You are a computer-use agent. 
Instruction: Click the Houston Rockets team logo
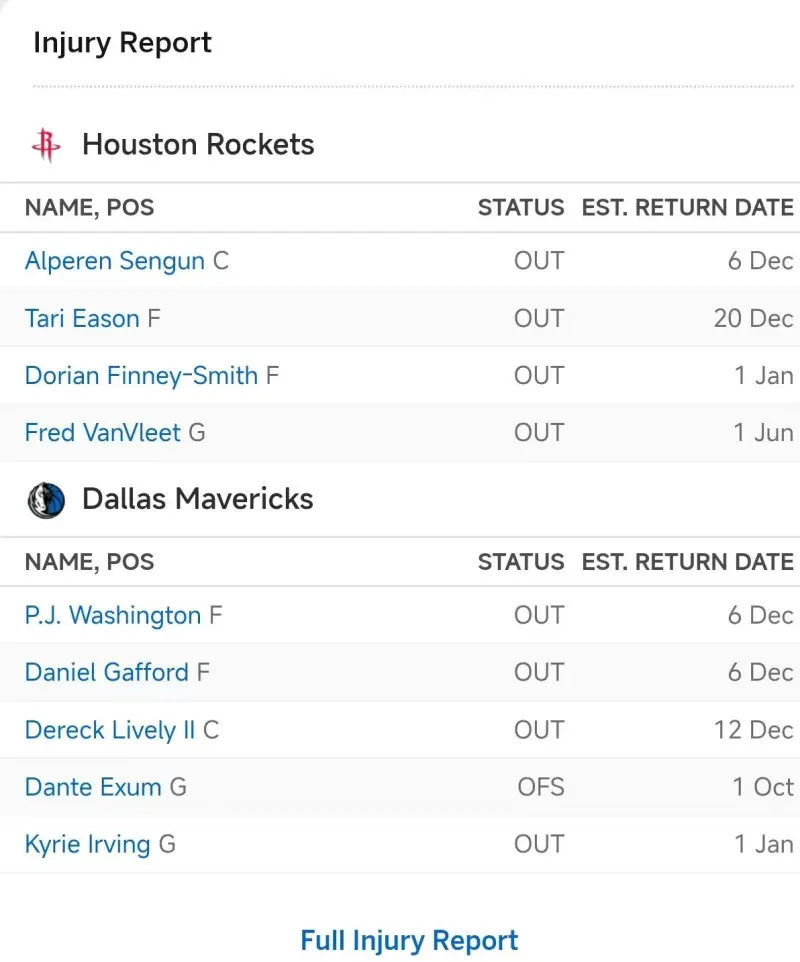tap(46, 145)
